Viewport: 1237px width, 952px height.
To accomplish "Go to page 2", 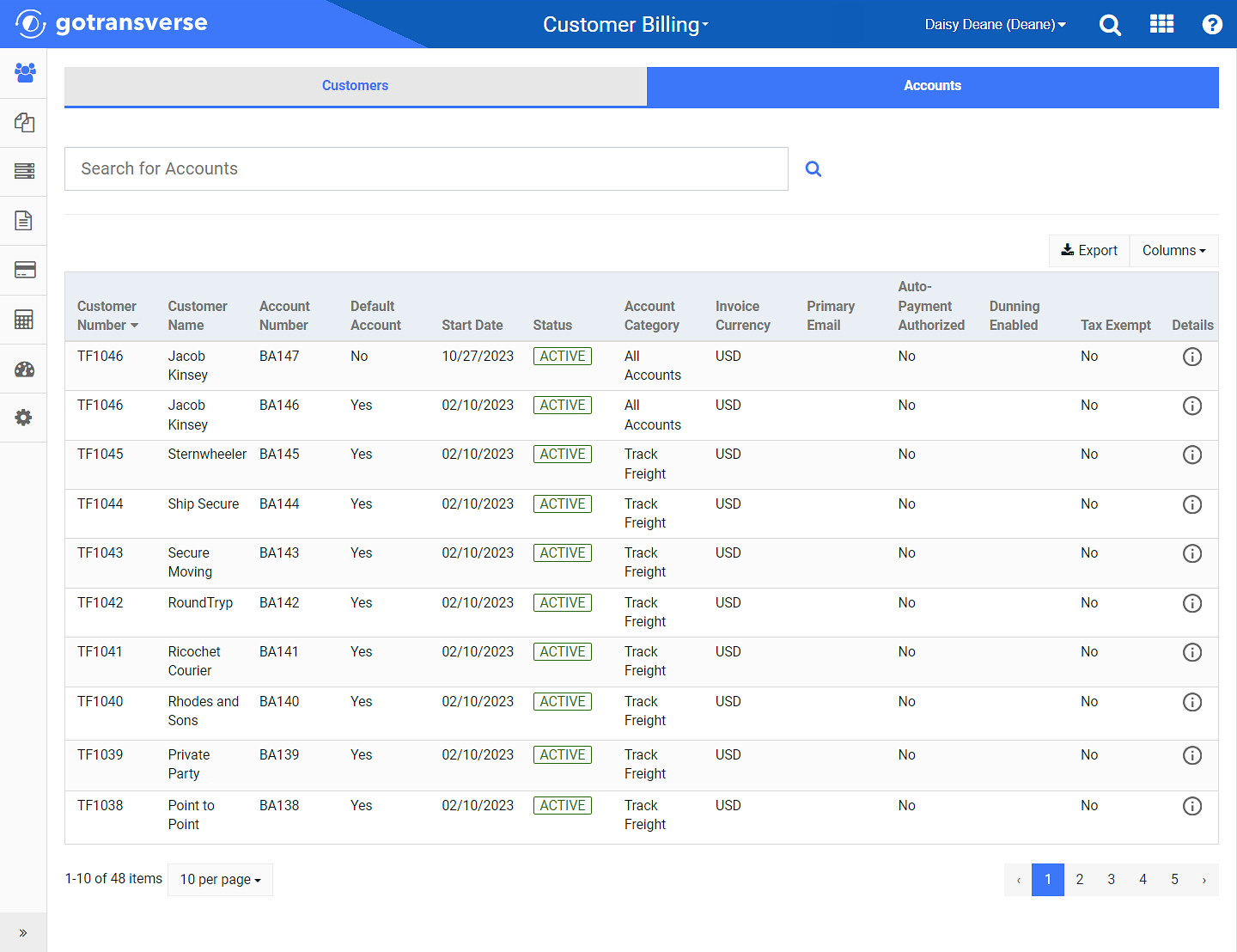I will [x=1080, y=880].
